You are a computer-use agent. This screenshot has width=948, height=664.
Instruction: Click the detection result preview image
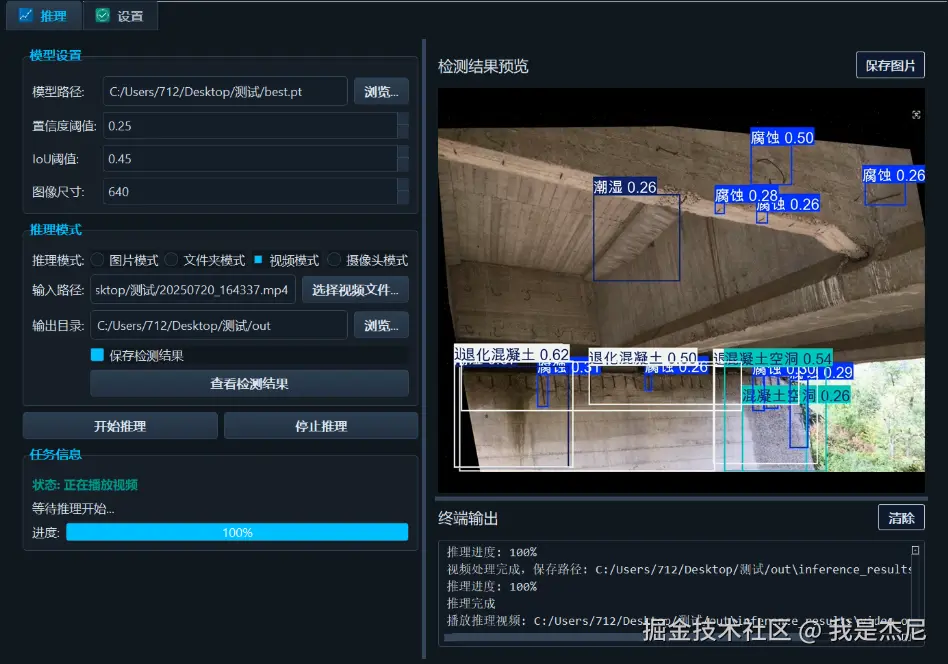[681, 290]
